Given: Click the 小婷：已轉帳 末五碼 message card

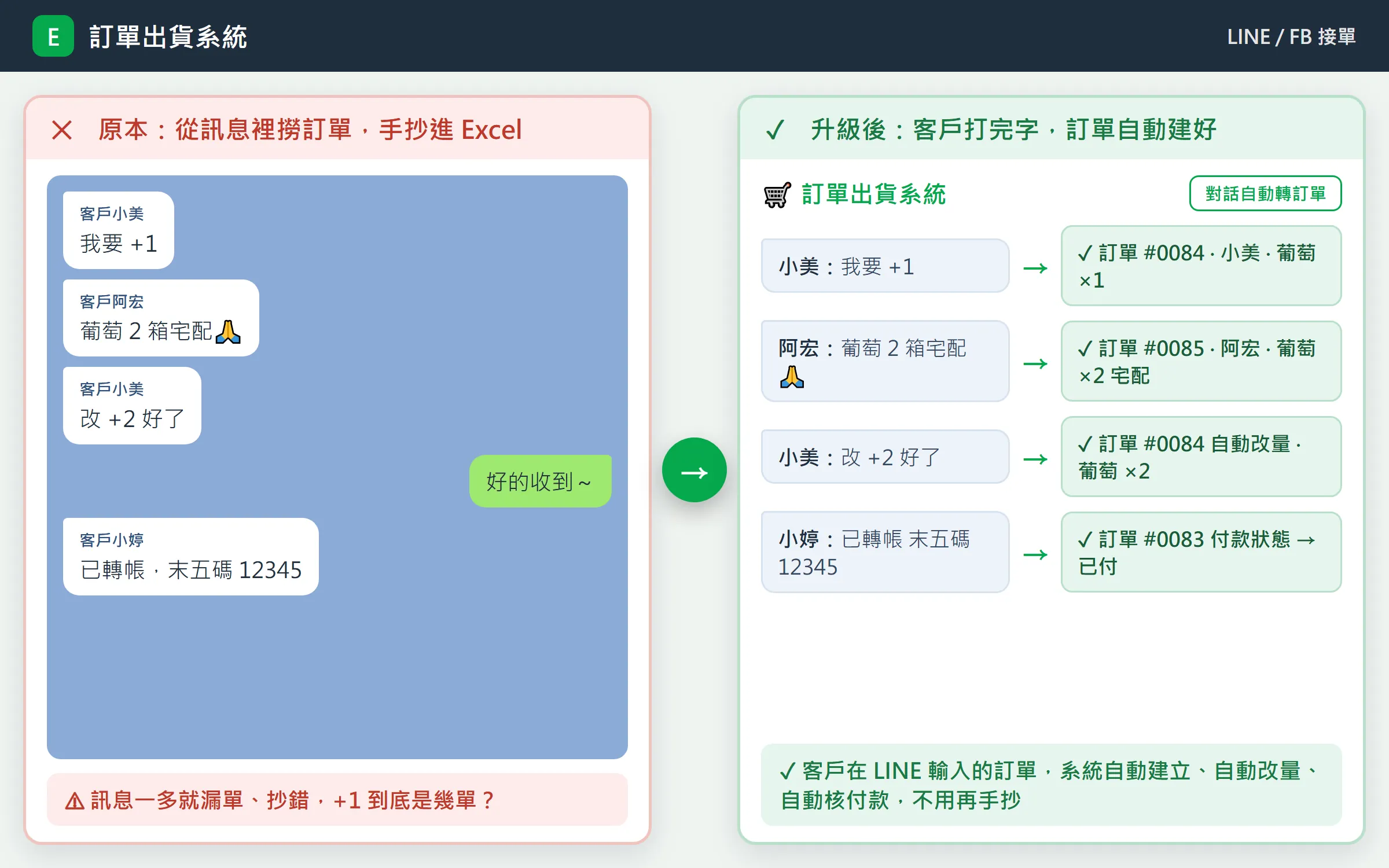Looking at the screenshot, I should click(885, 552).
